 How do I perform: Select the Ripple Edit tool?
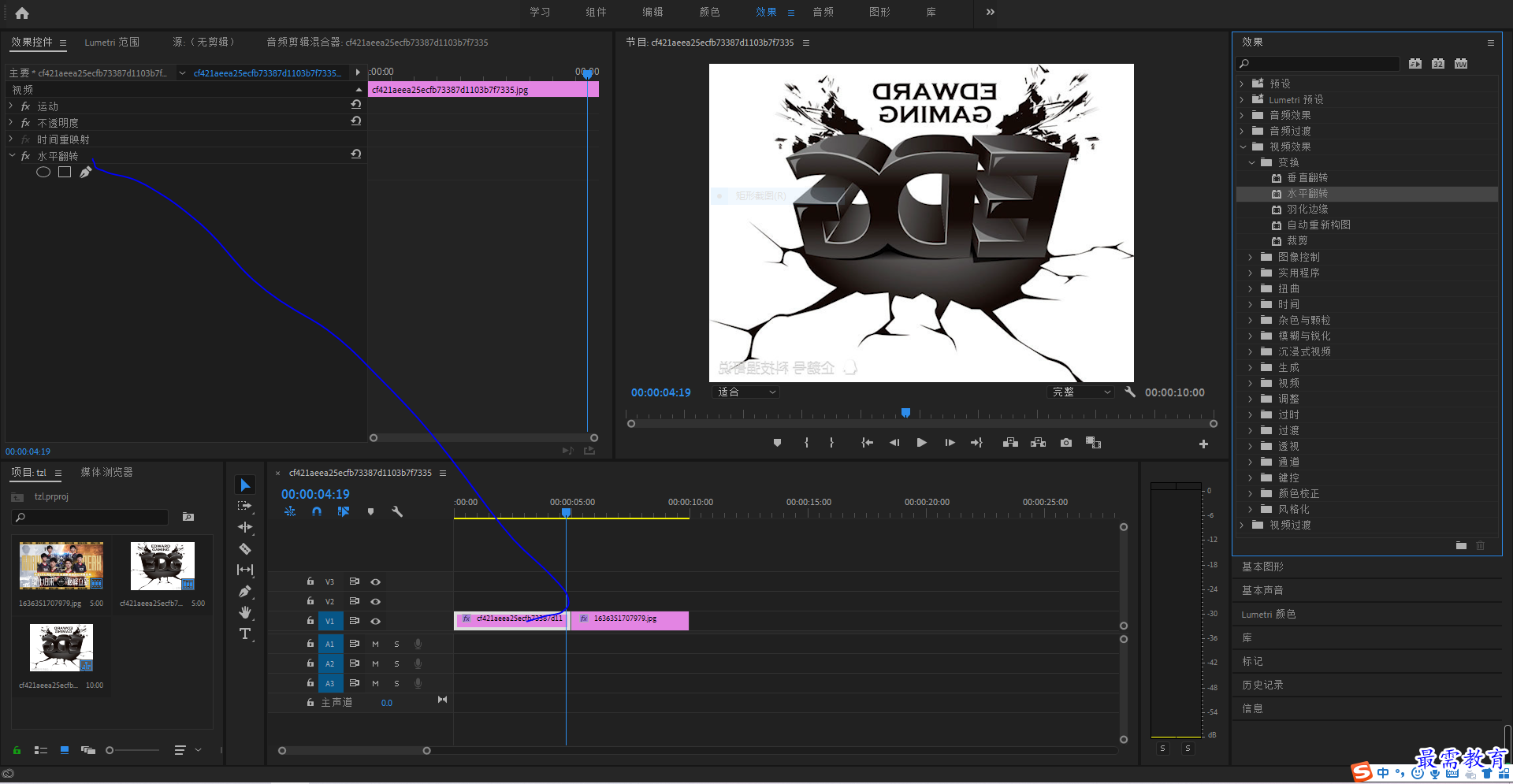coord(245,527)
